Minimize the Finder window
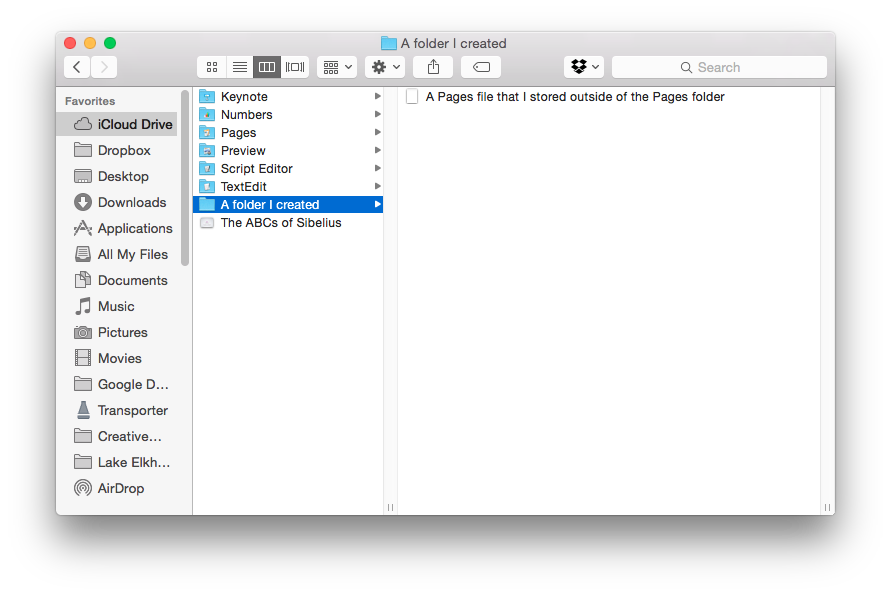The image size is (891, 595). tap(90, 43)
